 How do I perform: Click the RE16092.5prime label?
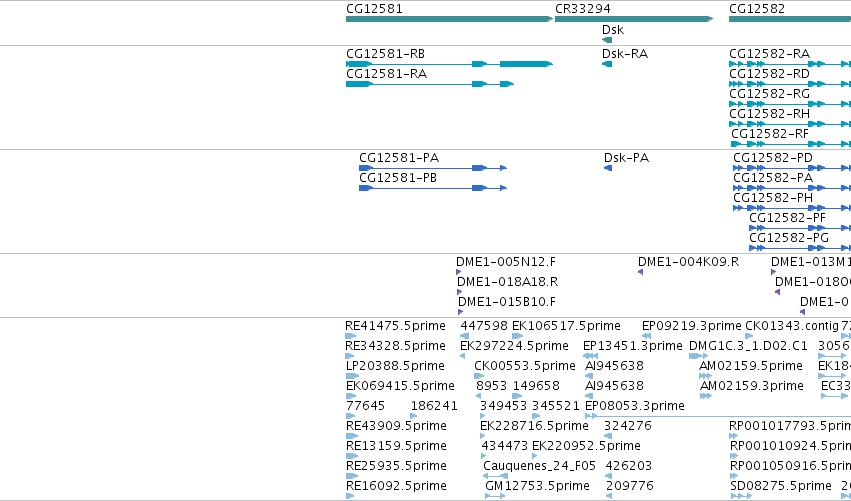tap(396, 486)
